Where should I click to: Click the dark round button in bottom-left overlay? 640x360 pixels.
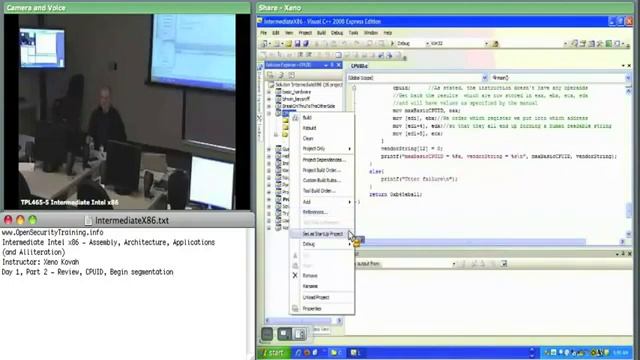coord(267,334)
